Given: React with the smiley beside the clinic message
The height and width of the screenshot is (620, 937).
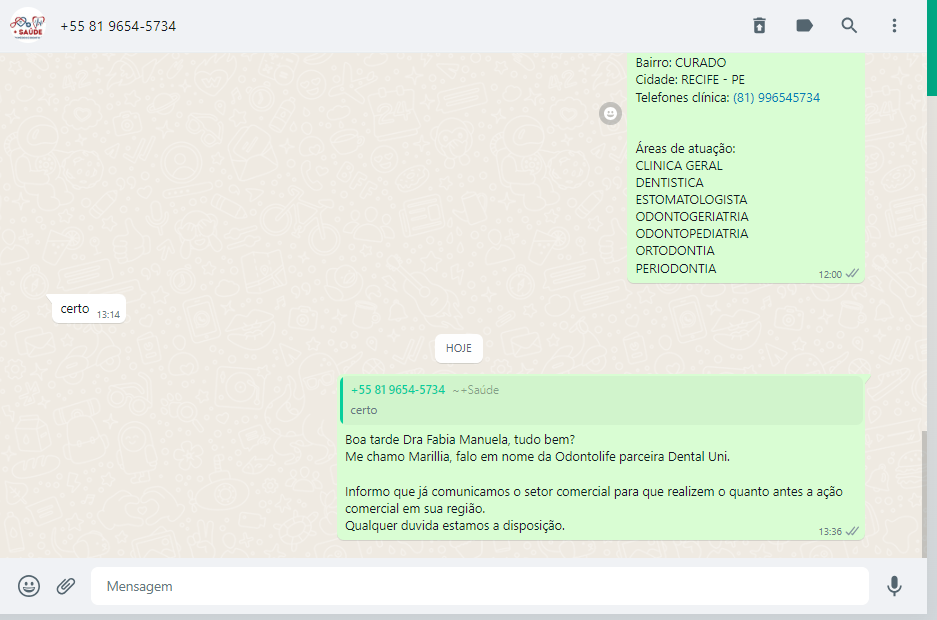Looking at the screenshot, I should 610,113.
